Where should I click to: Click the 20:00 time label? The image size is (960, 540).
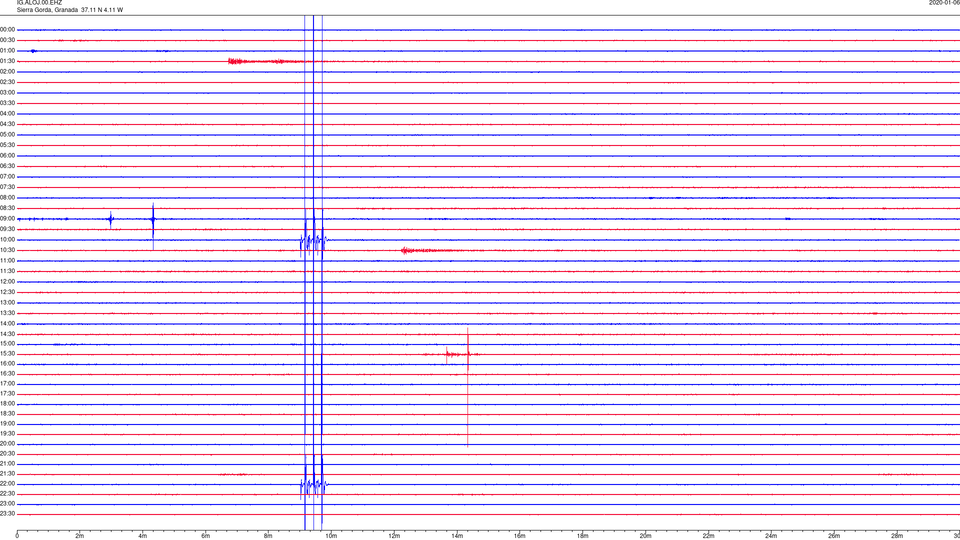(7, 443)
